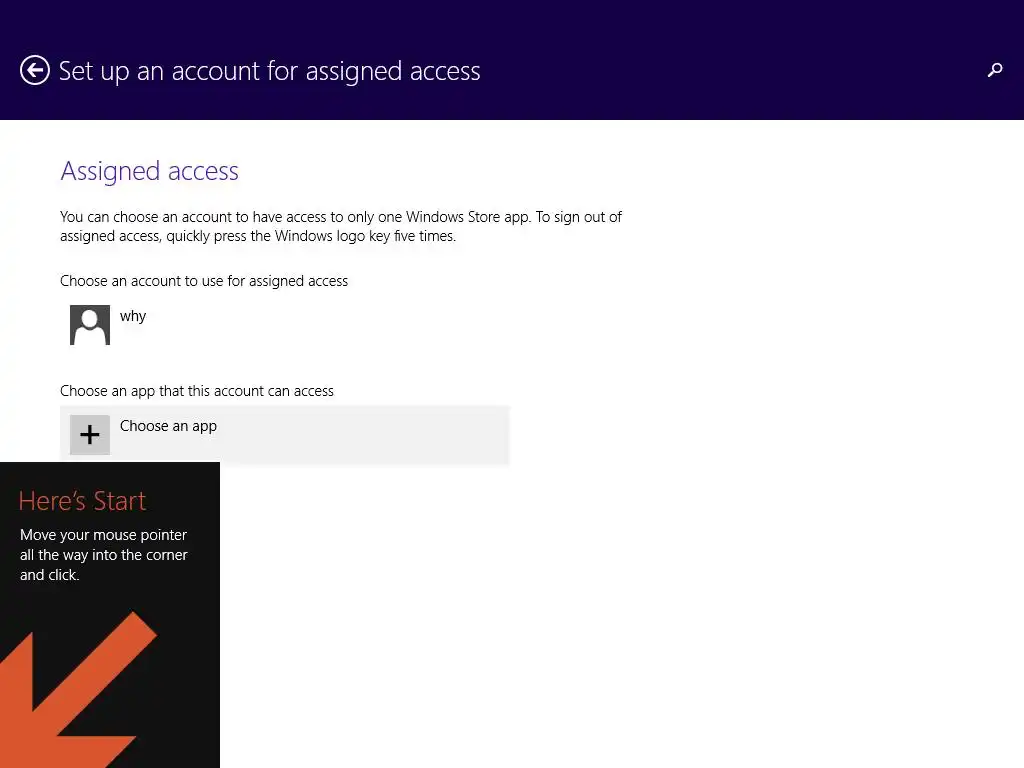This screenshot has height=768, width=1024.
Task: Click the plus icon to choose an app
Action: tap(90, 435)
